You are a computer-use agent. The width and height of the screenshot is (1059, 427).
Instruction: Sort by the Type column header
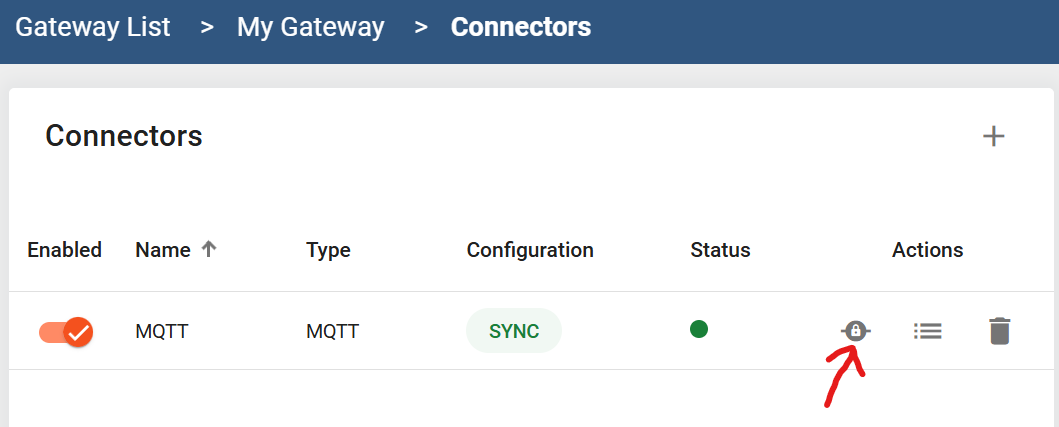coord(328,251)
